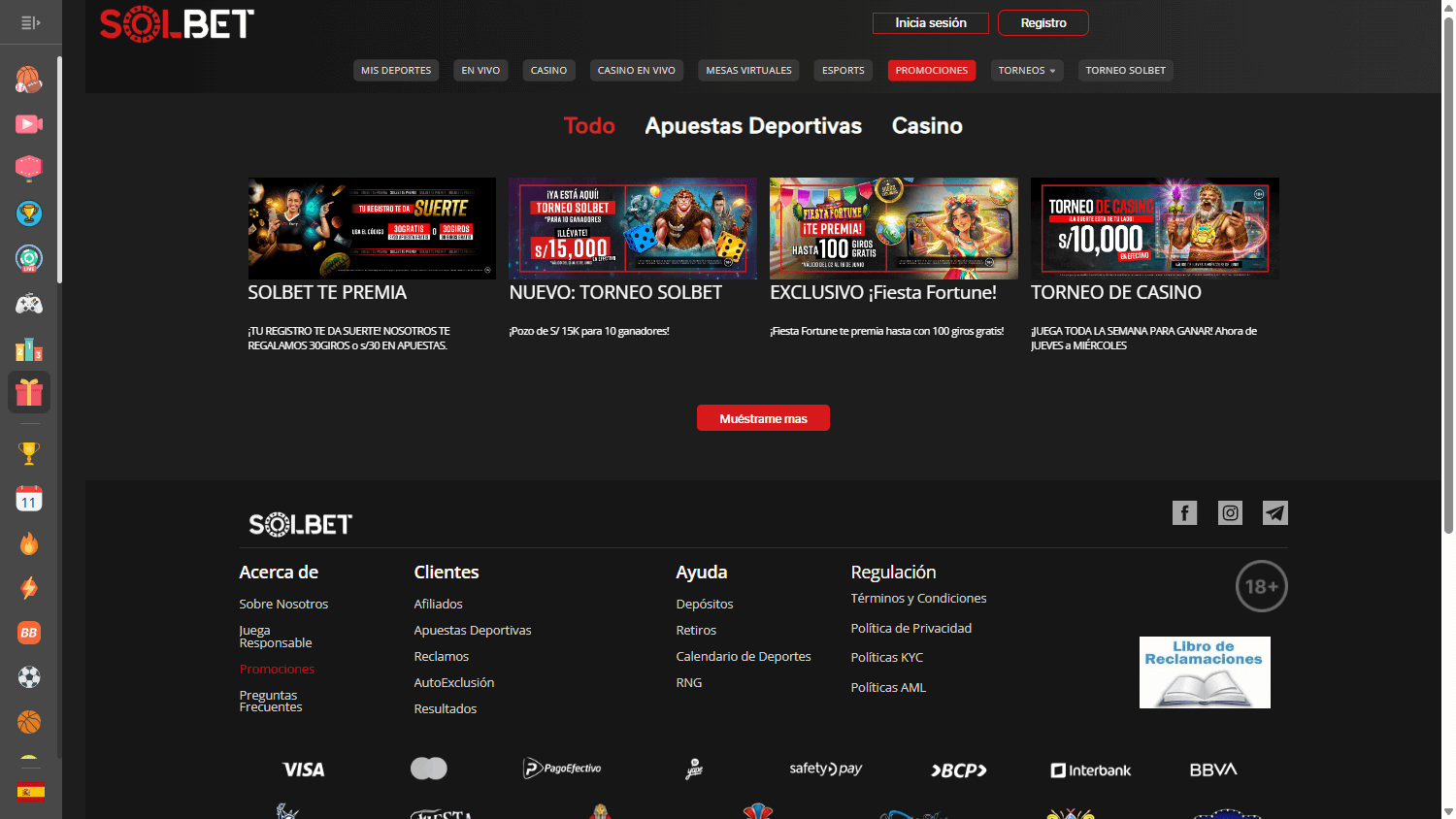Open SolBet Telegram channel icon
This screenshot has width=1456, height=819.
tap(1275, 512)
